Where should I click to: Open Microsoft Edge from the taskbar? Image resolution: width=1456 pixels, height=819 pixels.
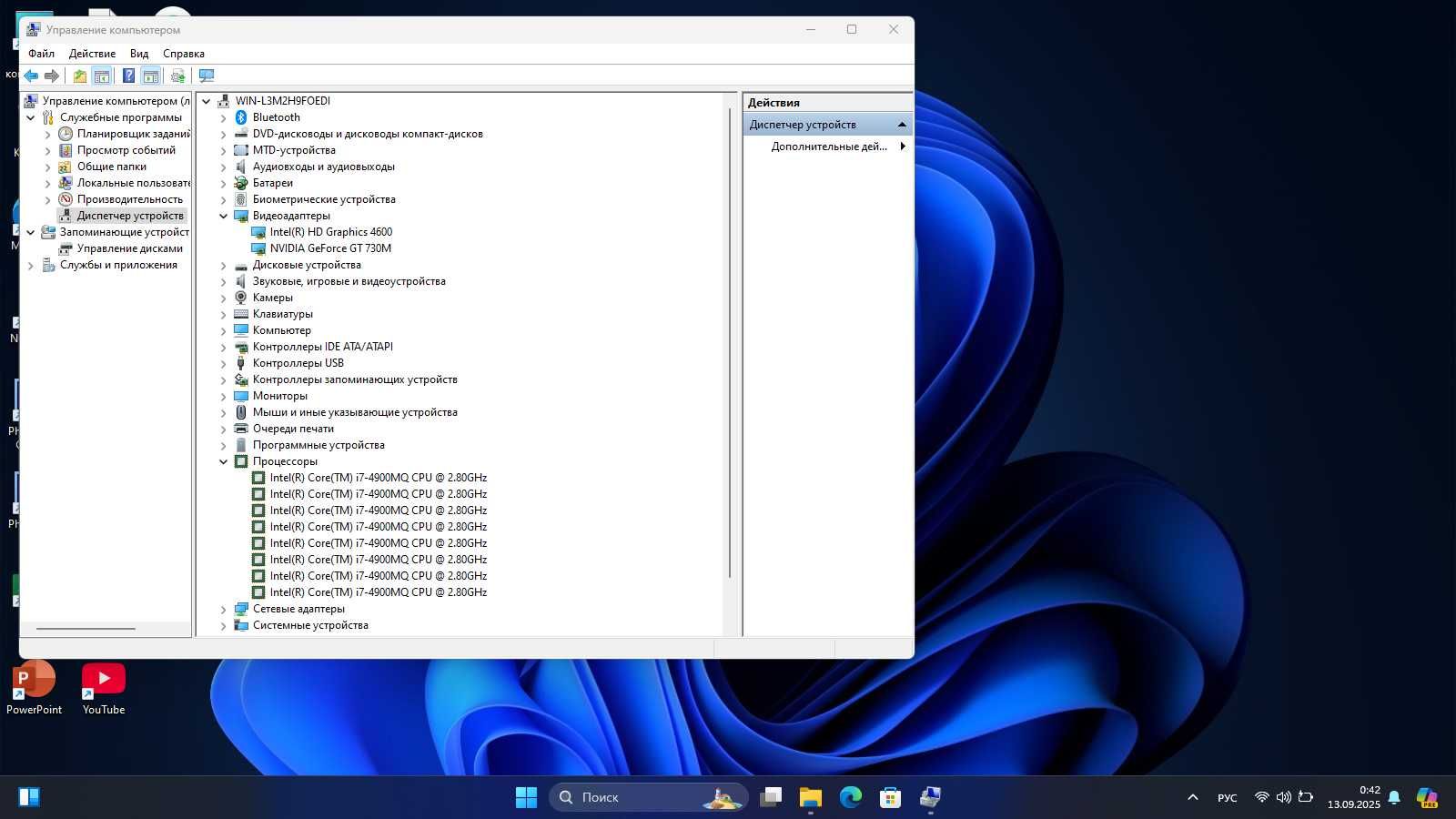[x=851, y=797]
